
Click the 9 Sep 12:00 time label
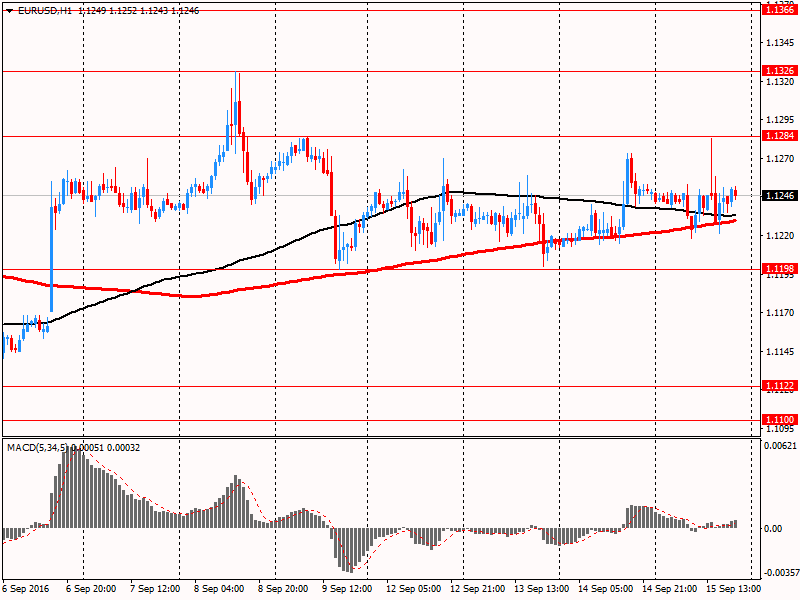click(x=347, y=589)
